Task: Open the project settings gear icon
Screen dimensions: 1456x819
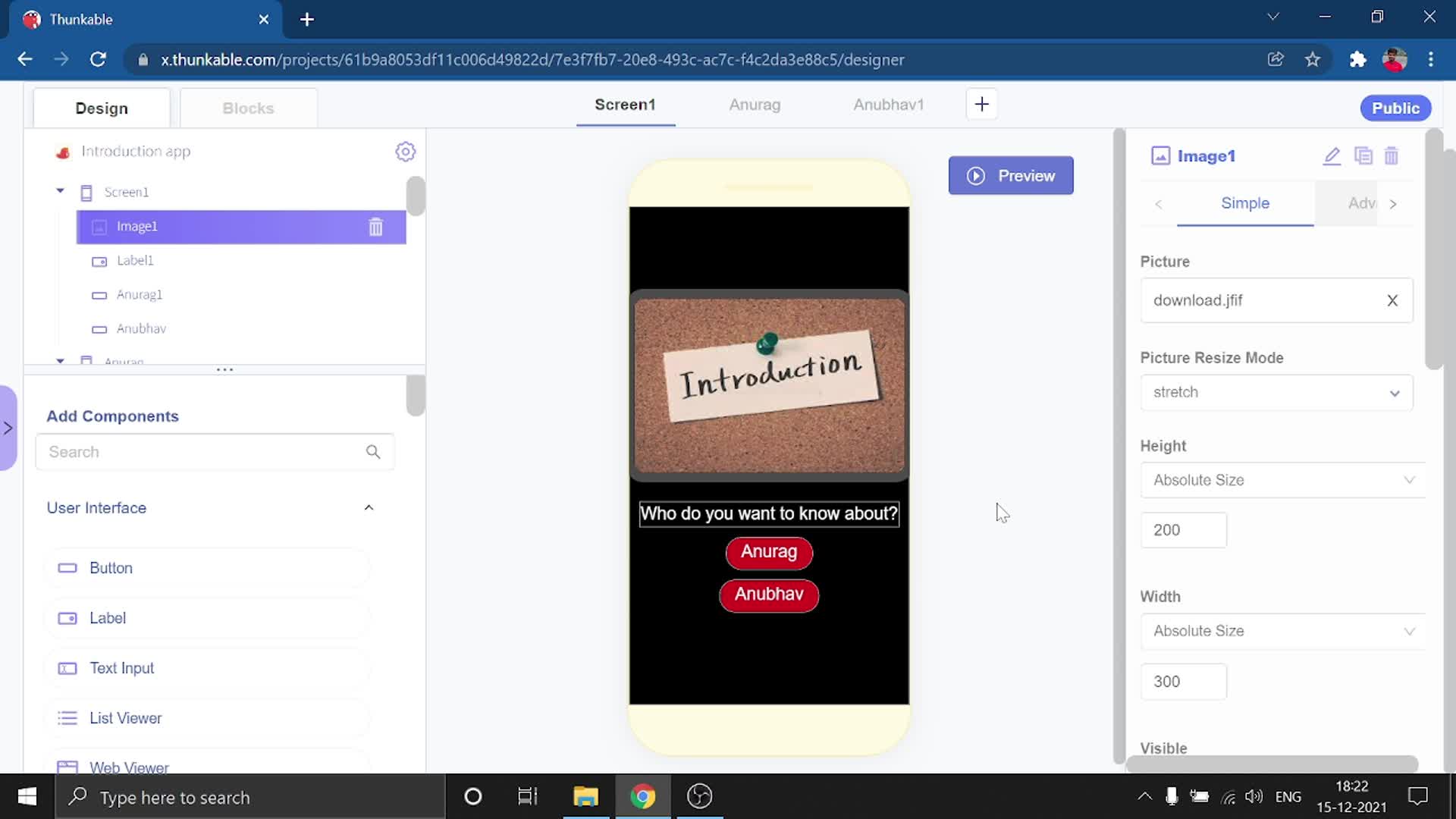Action: coord(405,152)
